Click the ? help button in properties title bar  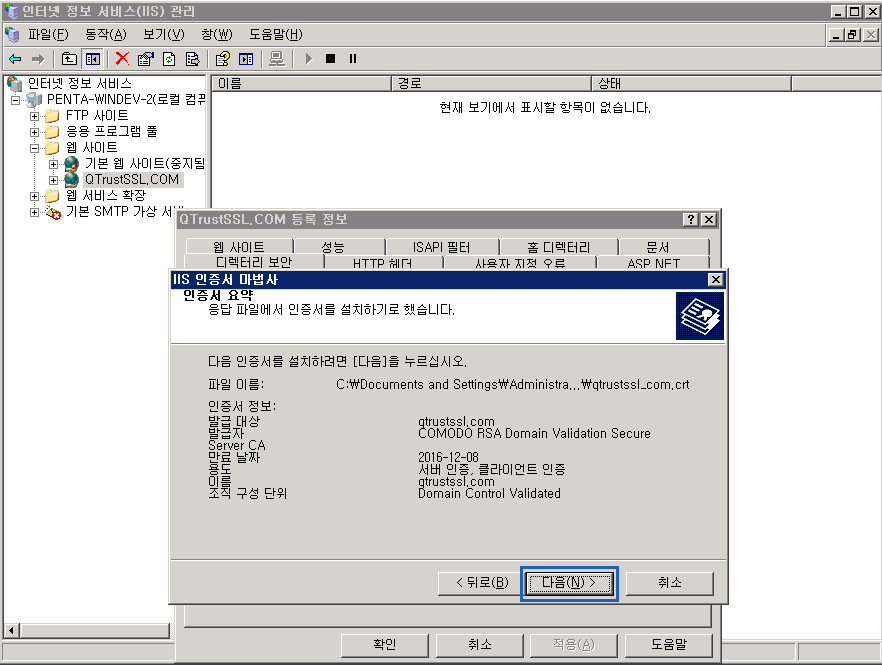(x=691, y=219)
